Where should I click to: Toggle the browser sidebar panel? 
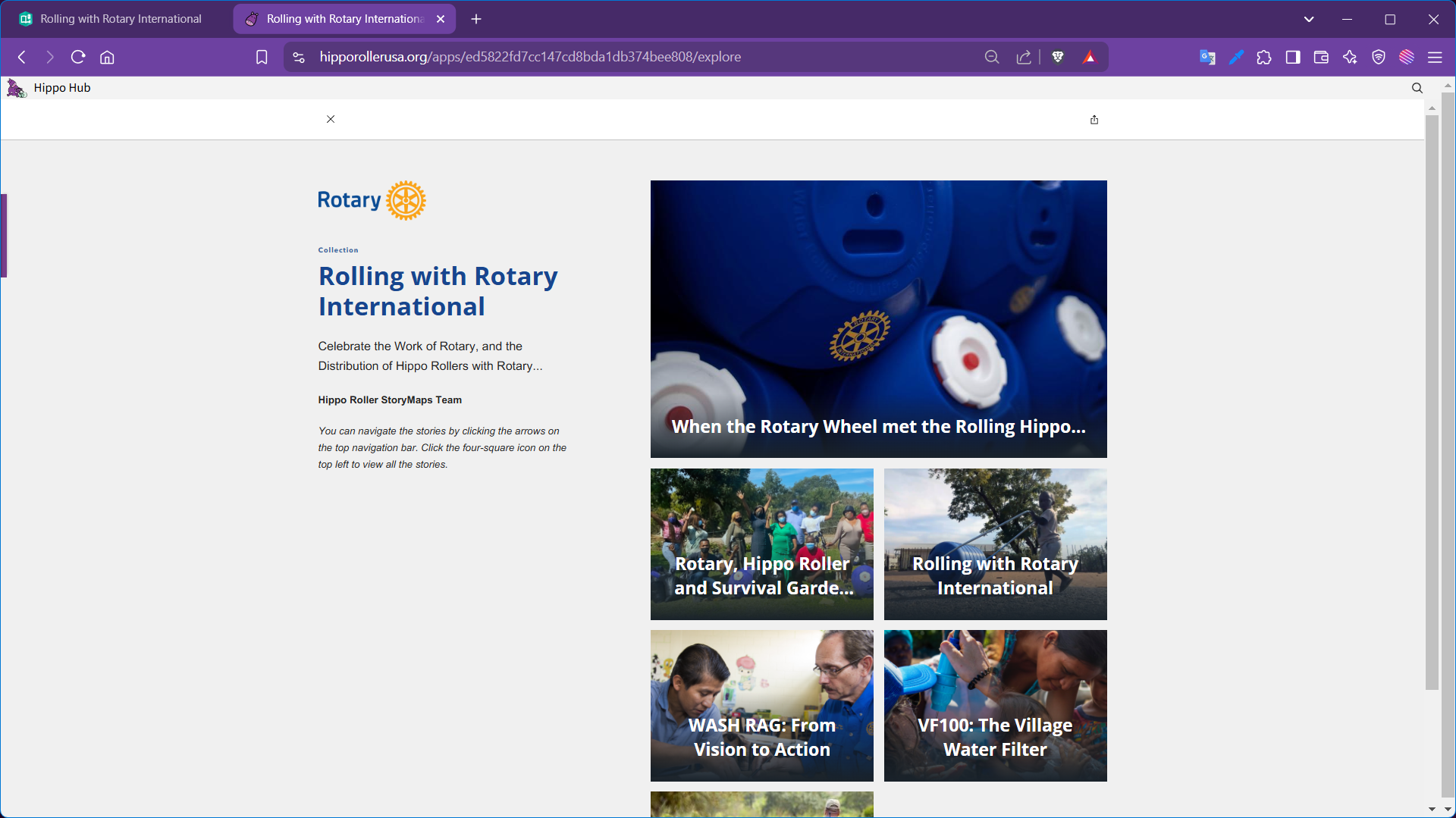click(1293, 57)
